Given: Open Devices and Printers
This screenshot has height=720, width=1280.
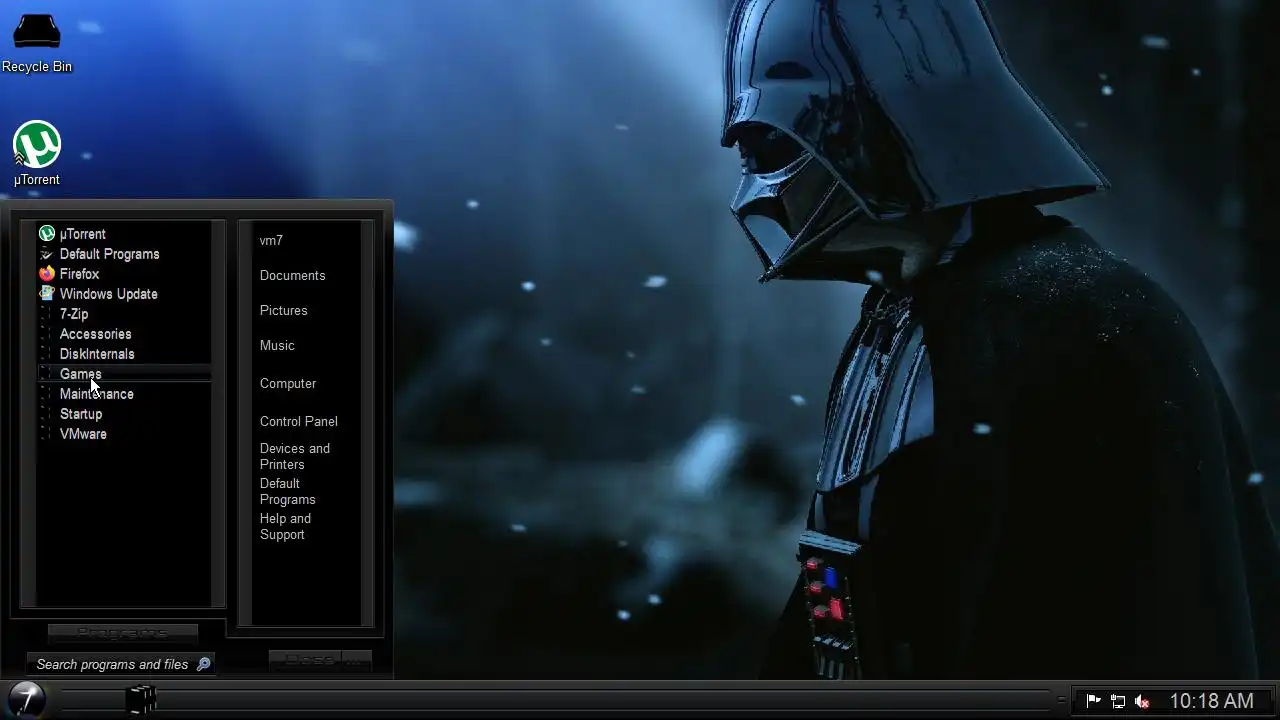Looking at the screenshot, I should (294, 457).
